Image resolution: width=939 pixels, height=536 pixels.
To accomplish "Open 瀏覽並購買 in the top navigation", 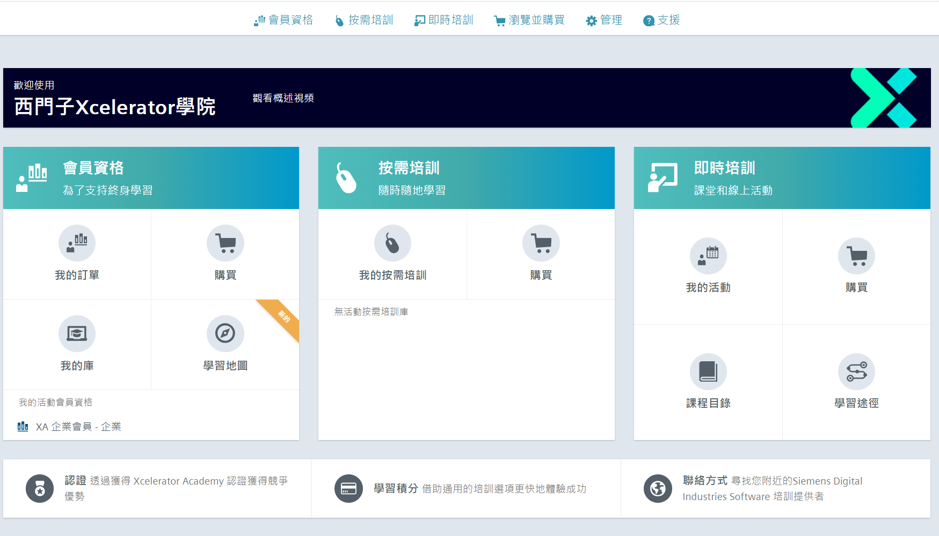I will 529,20.
